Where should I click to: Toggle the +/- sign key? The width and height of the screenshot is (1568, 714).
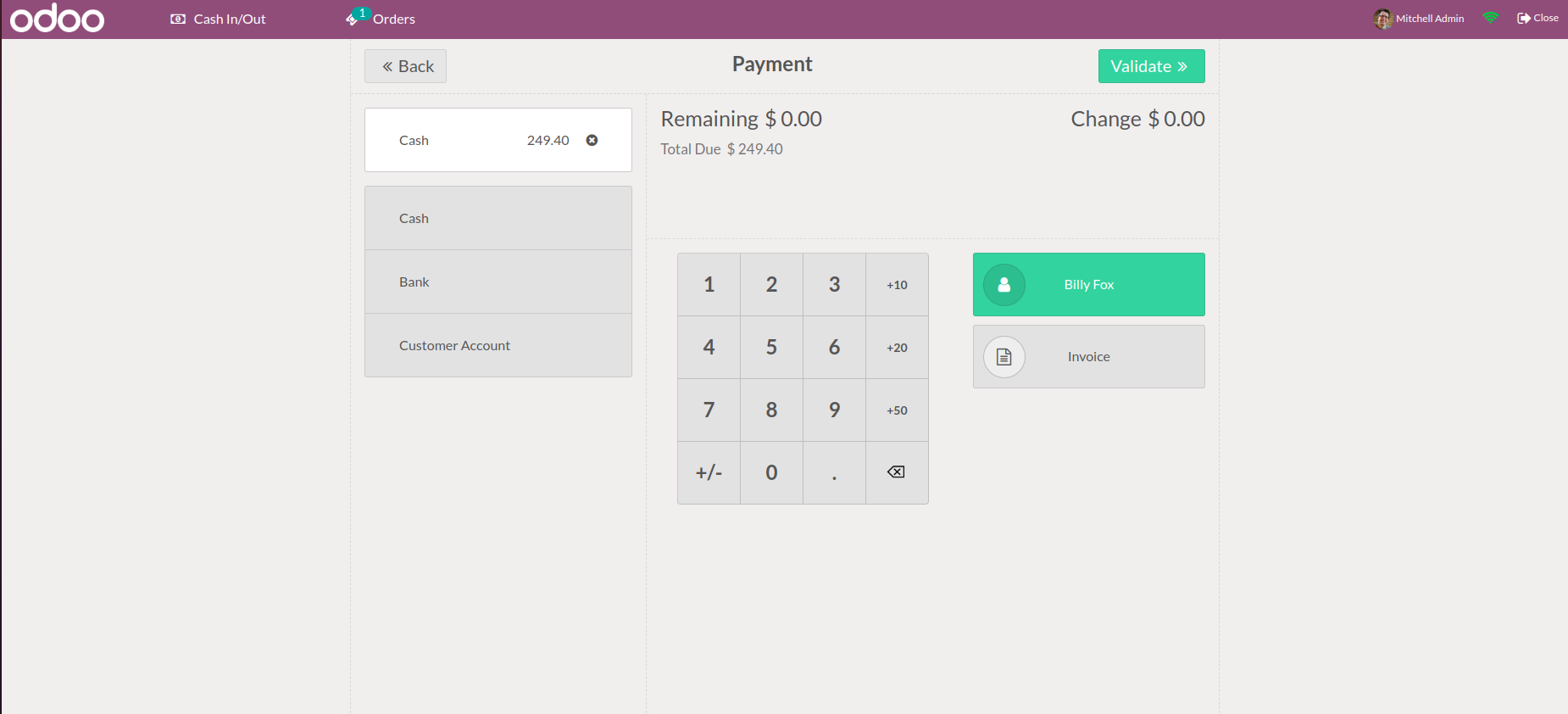pyautogui.click(x=709, y=473)
